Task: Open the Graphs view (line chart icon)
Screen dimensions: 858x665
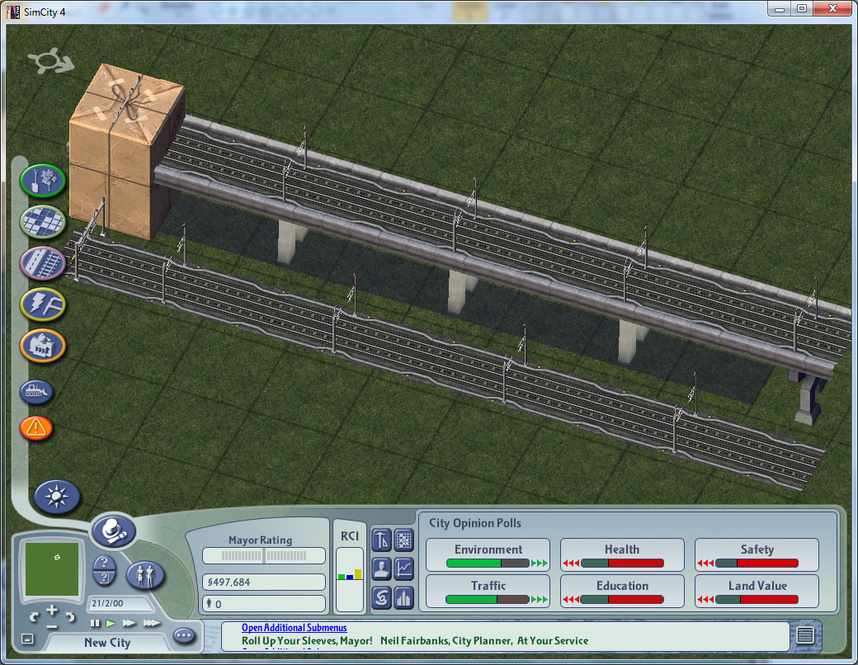Action: click(404, 569)
